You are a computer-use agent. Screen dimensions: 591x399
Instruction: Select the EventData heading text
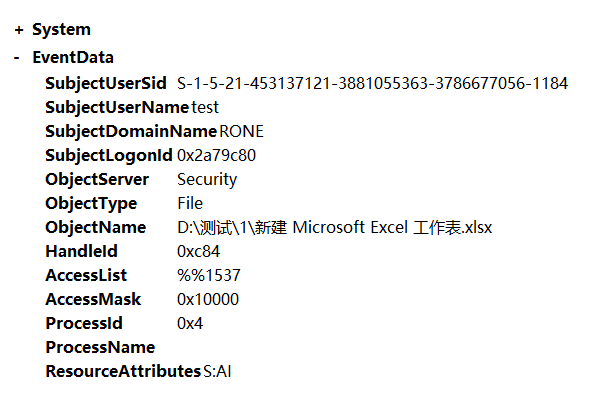73,58
